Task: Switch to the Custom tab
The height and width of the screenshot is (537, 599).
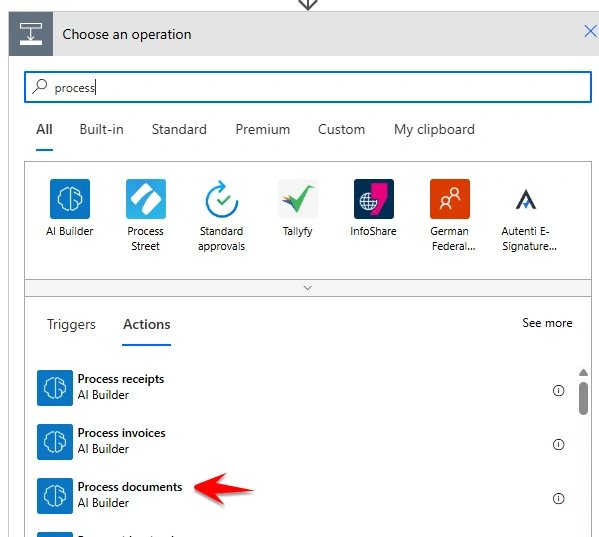Action: 342,129
